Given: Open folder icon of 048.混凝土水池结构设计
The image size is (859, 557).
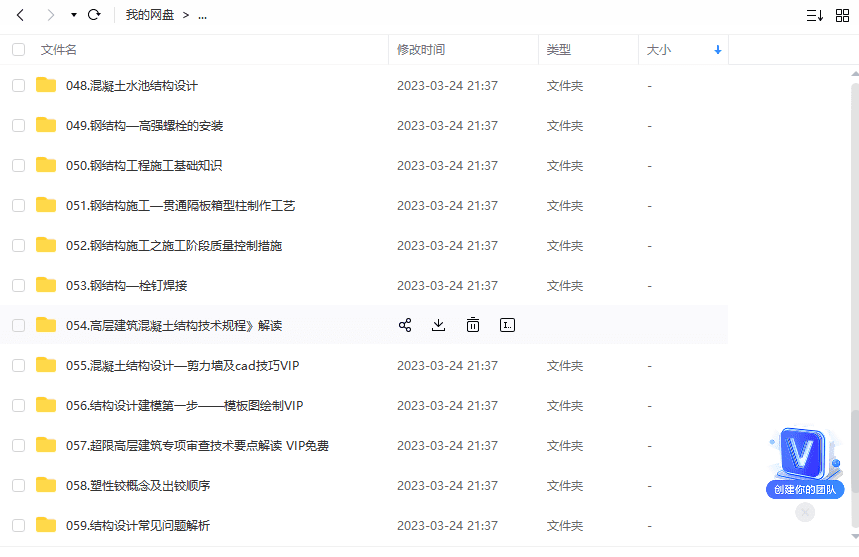Looking at the screenshot, I should pos(46,85).
